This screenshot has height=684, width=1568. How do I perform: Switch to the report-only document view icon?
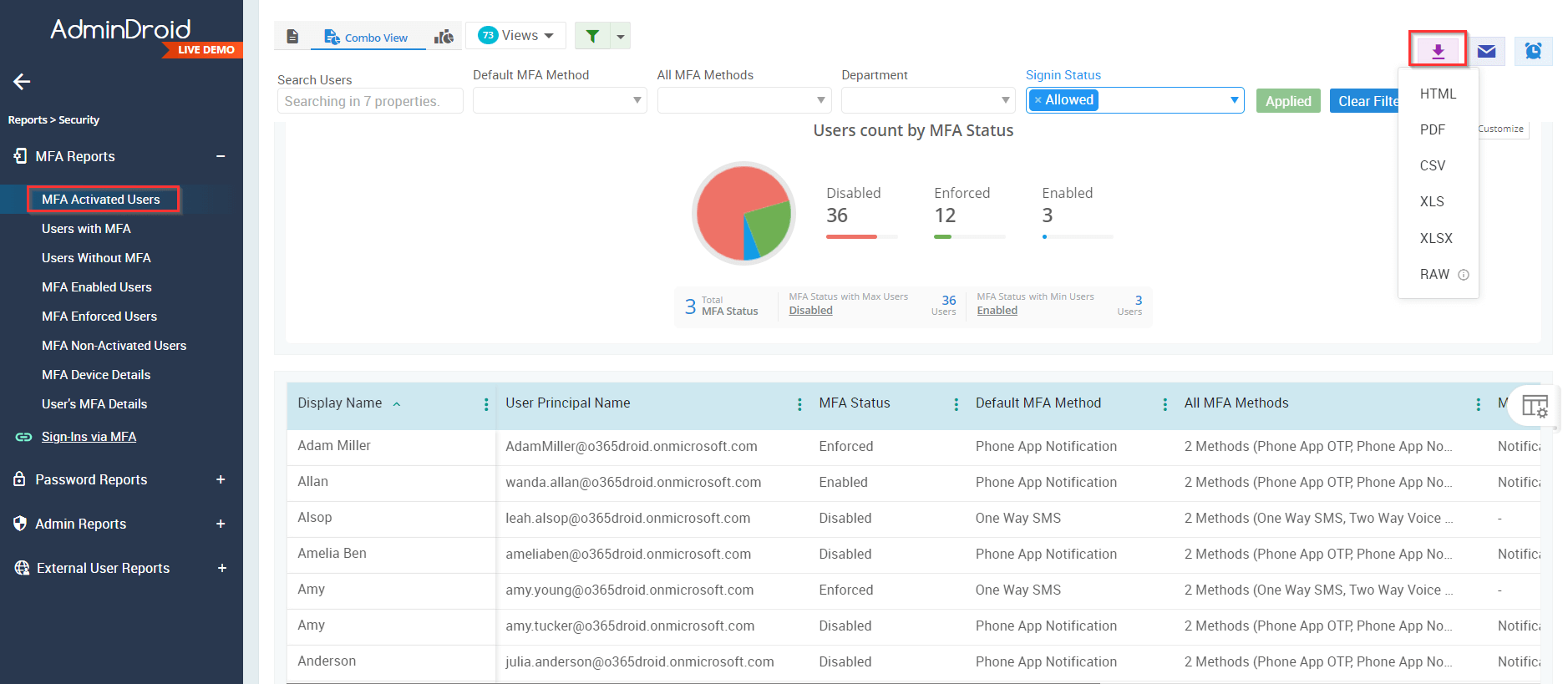292,37
